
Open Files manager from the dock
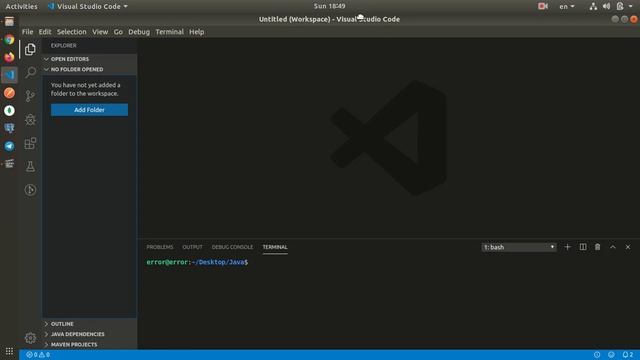pos(9,22)
